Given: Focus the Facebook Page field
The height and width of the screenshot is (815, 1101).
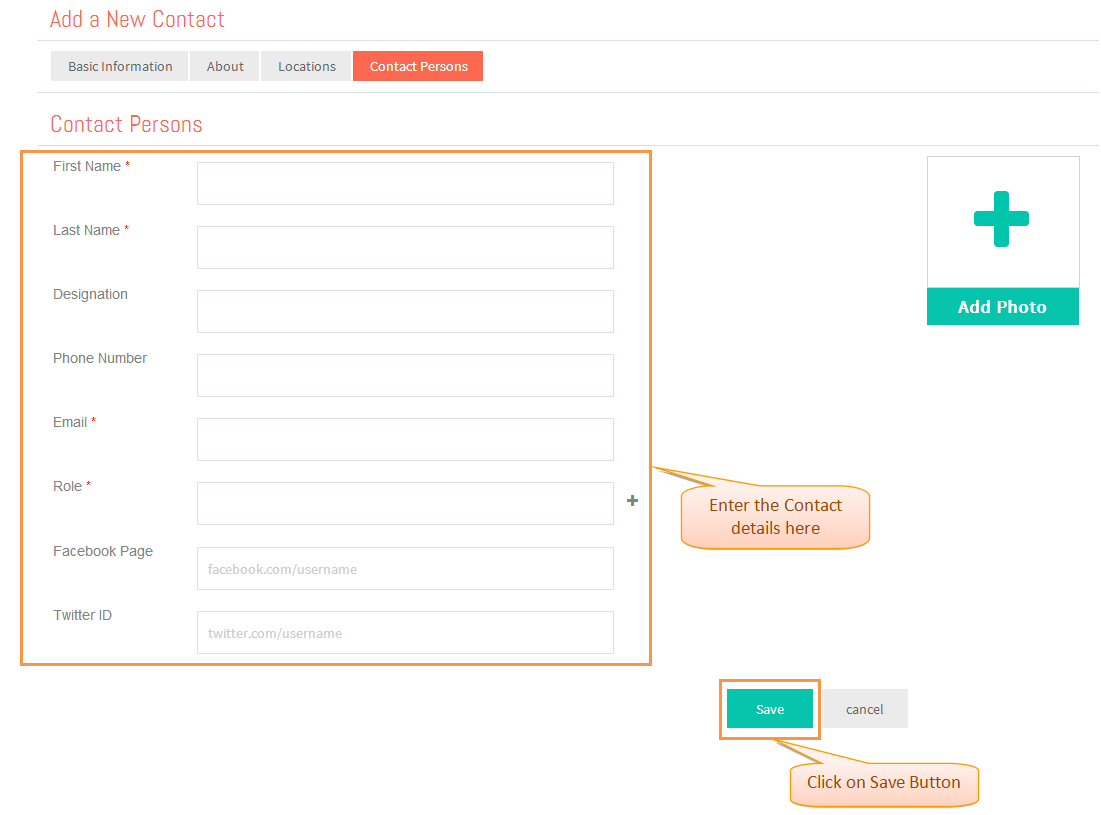Looking at the screenshot, I should coord(405,569).
